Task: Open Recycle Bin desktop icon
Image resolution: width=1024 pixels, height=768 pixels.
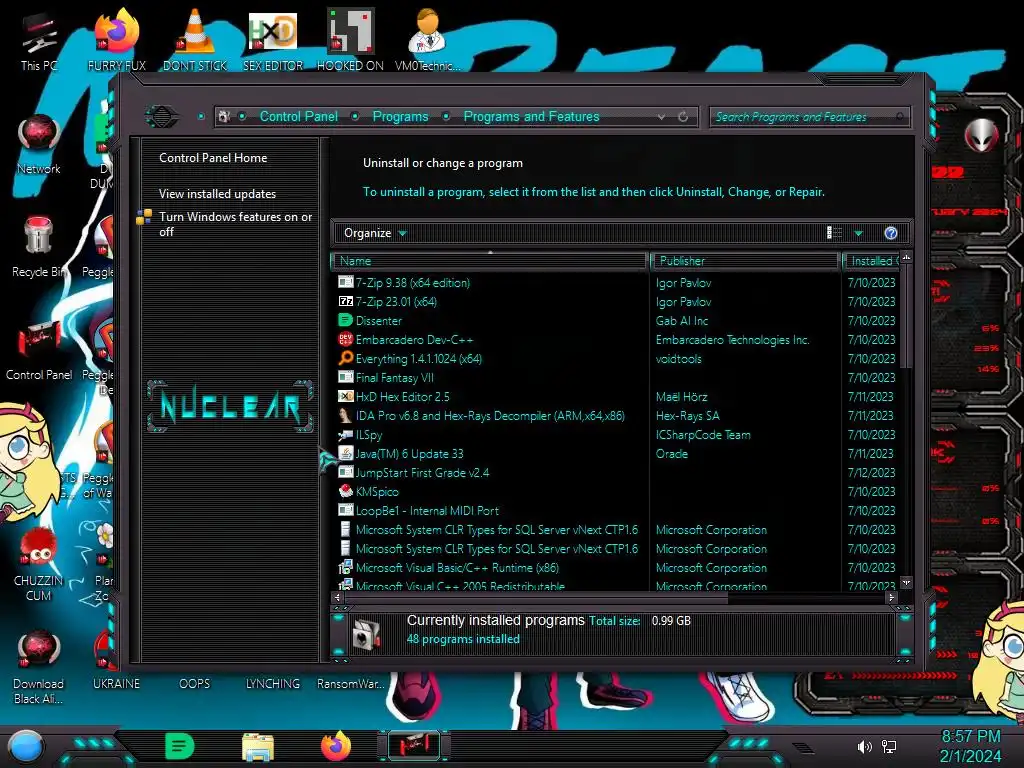Action: (x=39, y=247)
